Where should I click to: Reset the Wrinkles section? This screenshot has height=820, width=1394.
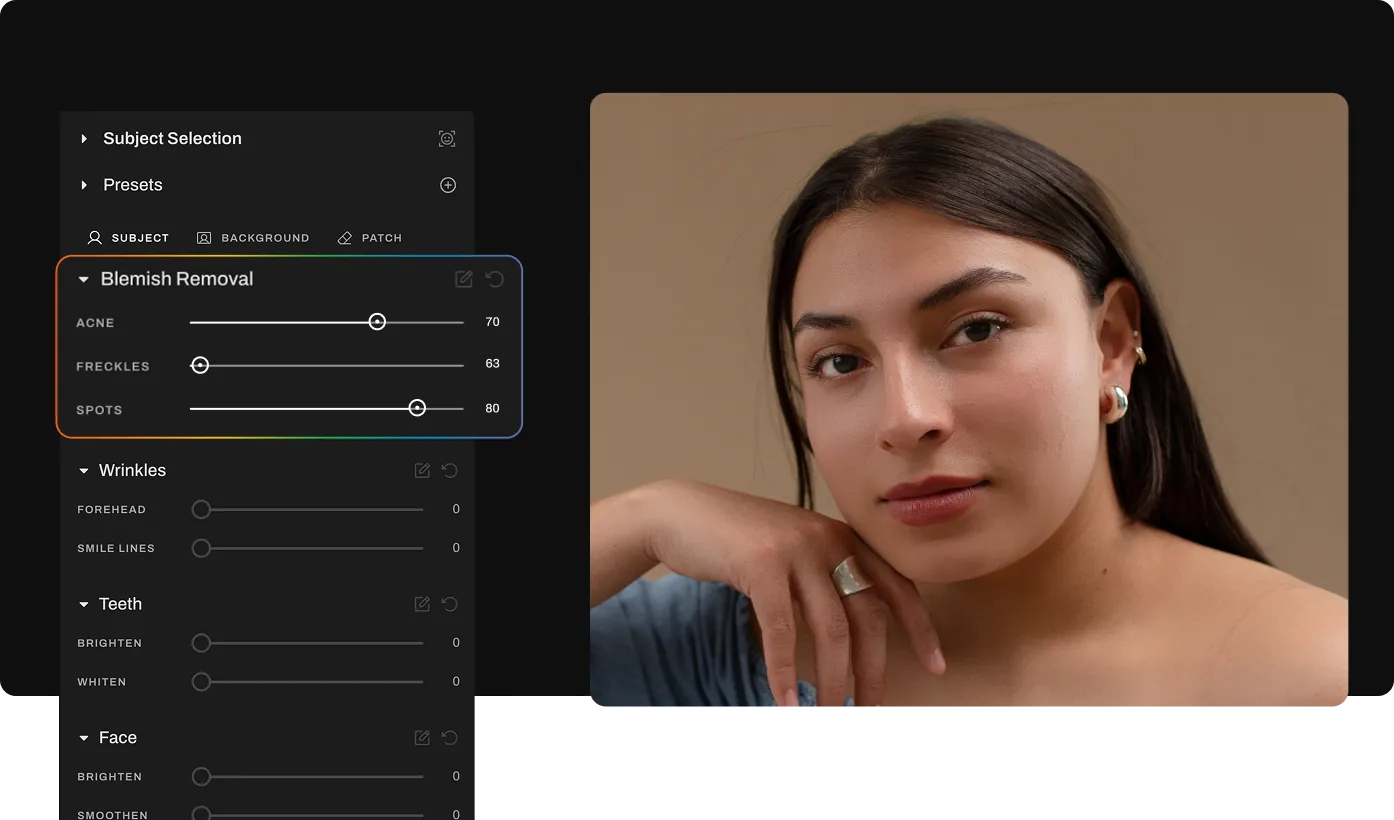(450, 470)
